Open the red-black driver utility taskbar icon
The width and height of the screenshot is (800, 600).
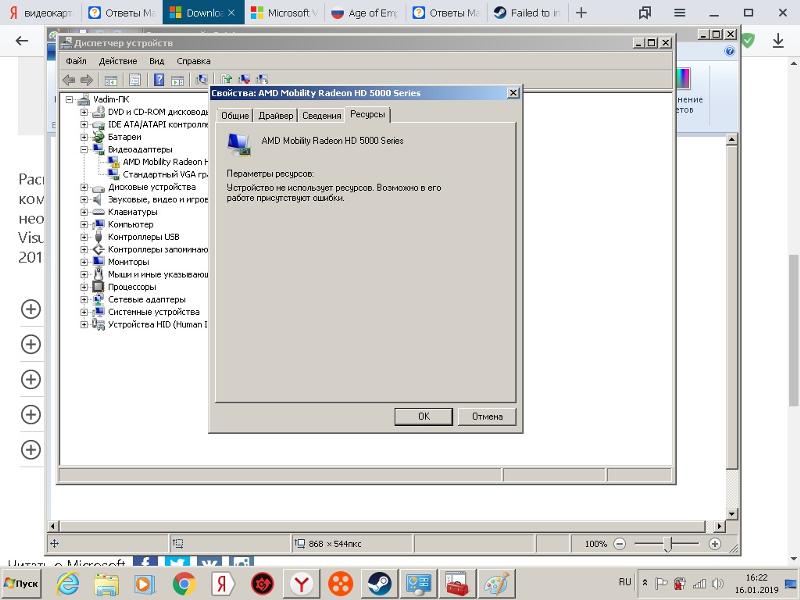(x=262, y=583)
